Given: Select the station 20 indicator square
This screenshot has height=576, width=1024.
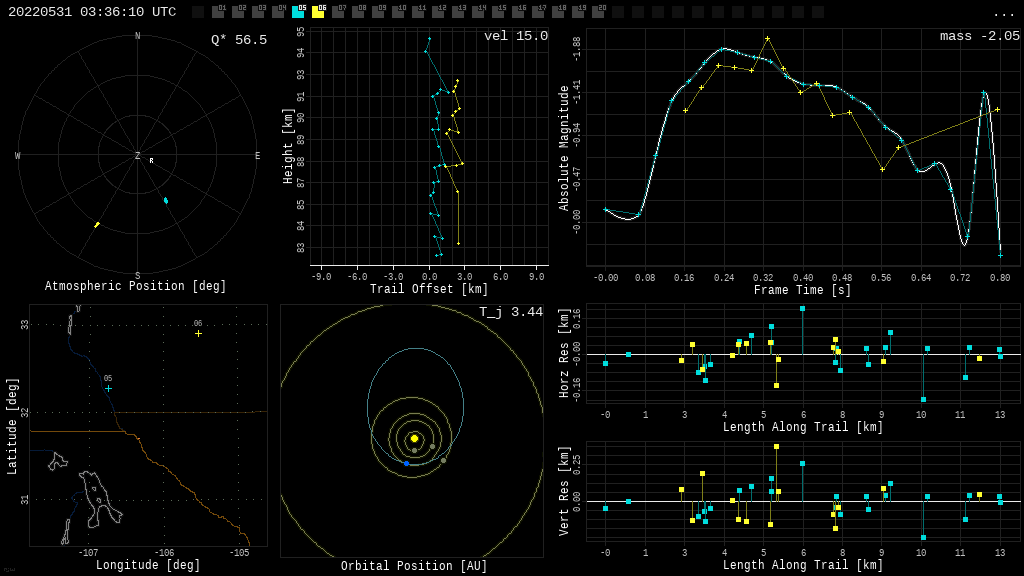Looking at the screenshot, I should click(x=598, y=12).
